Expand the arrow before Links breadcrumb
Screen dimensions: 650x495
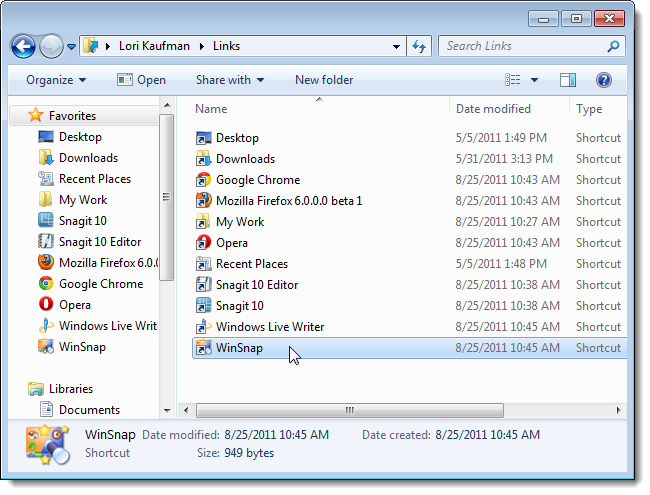click(202, 46)
